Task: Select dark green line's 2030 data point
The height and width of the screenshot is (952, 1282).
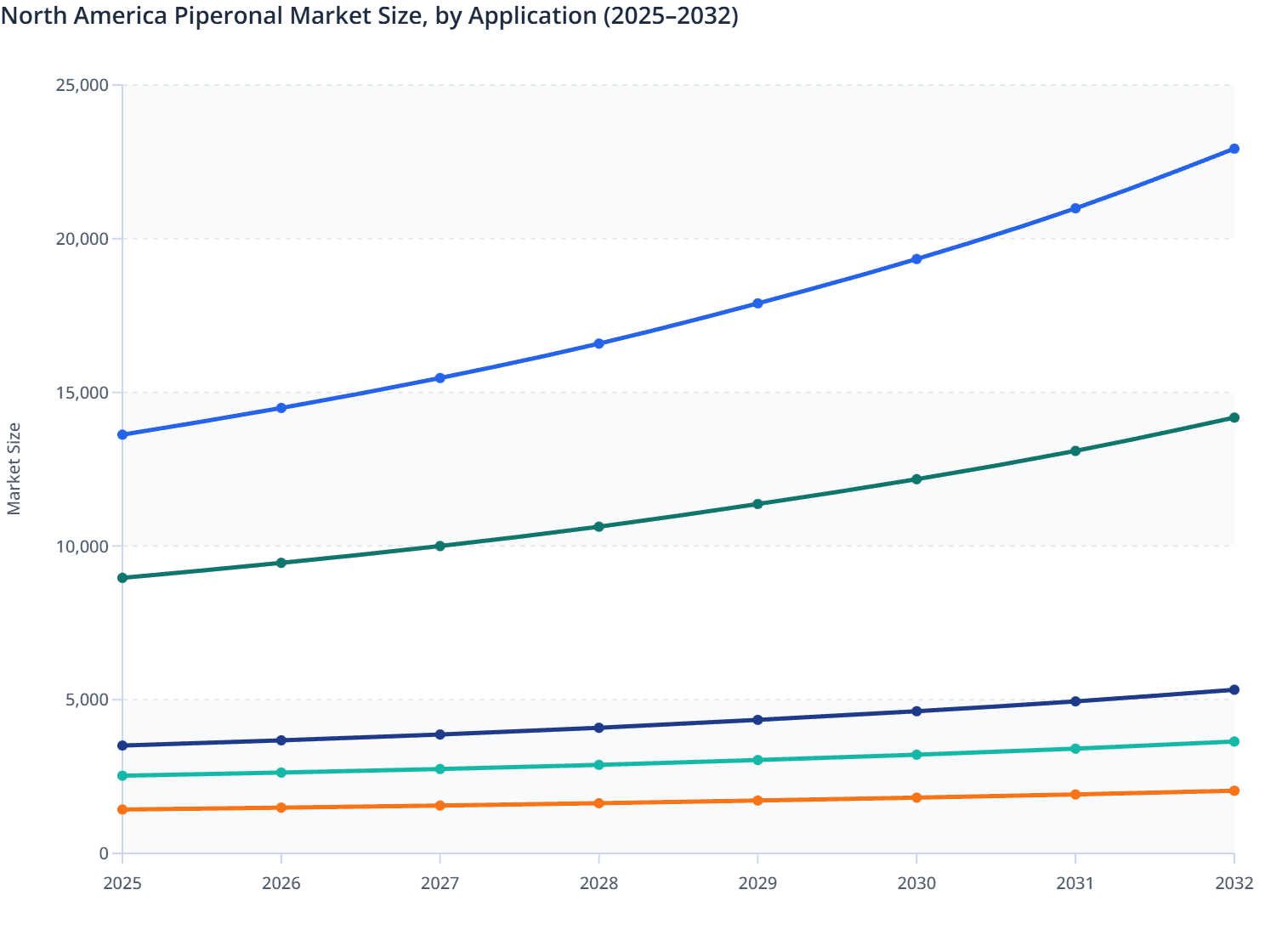Action: coord(916,479)
